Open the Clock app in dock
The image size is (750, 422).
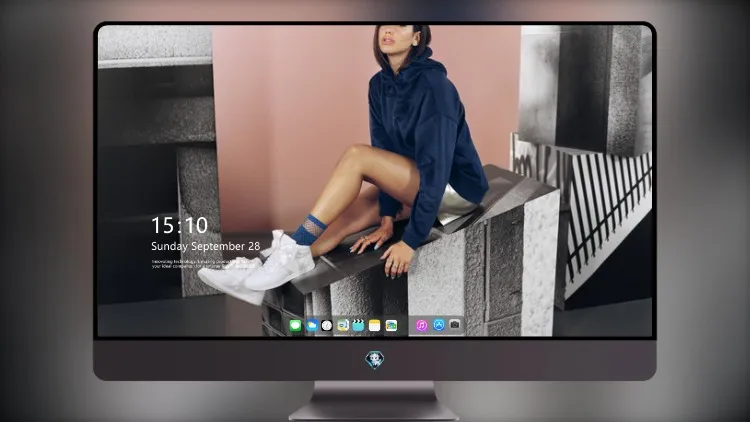pos(327,326)
